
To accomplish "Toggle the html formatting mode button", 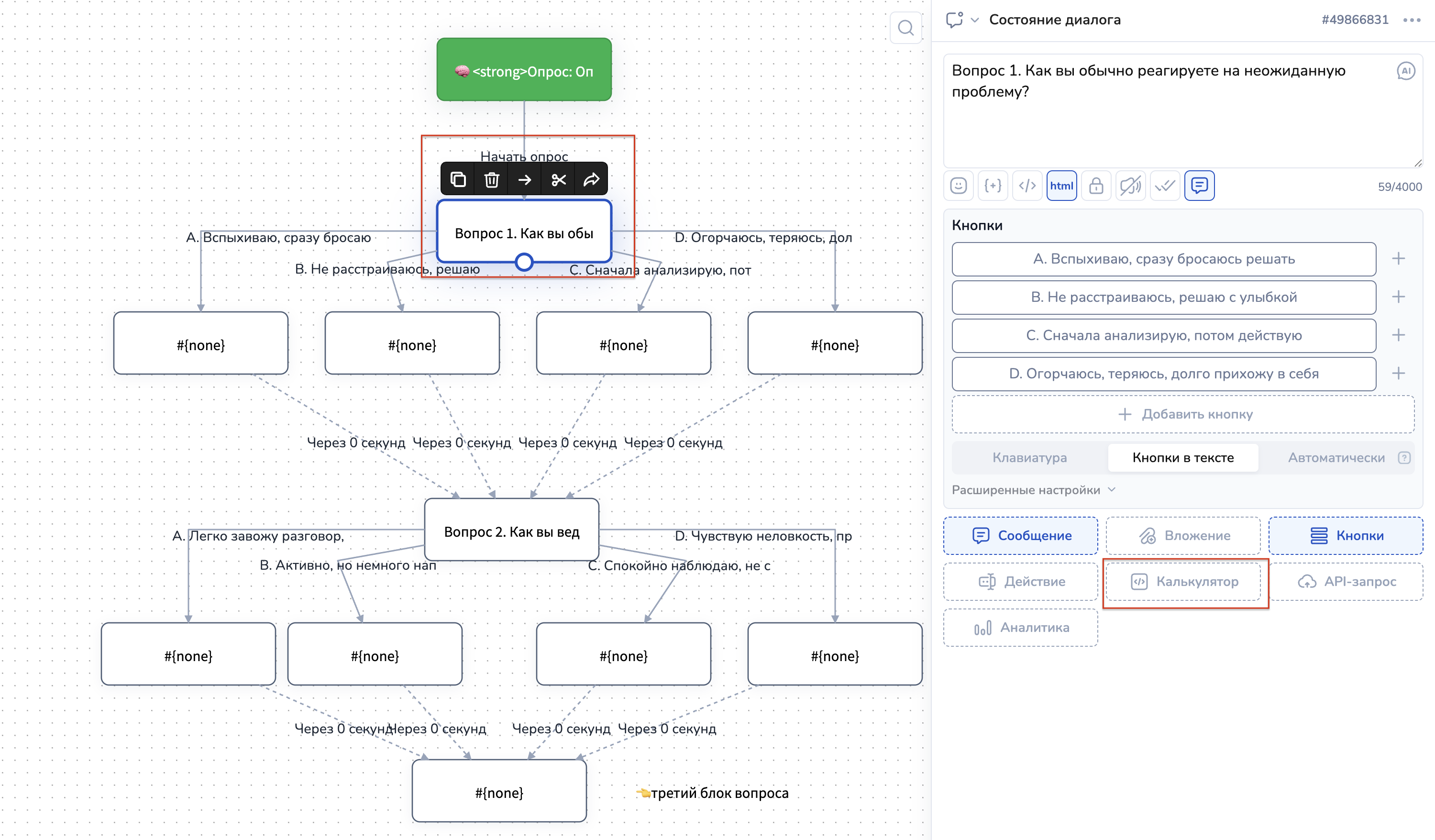I will click(1061, 186).
